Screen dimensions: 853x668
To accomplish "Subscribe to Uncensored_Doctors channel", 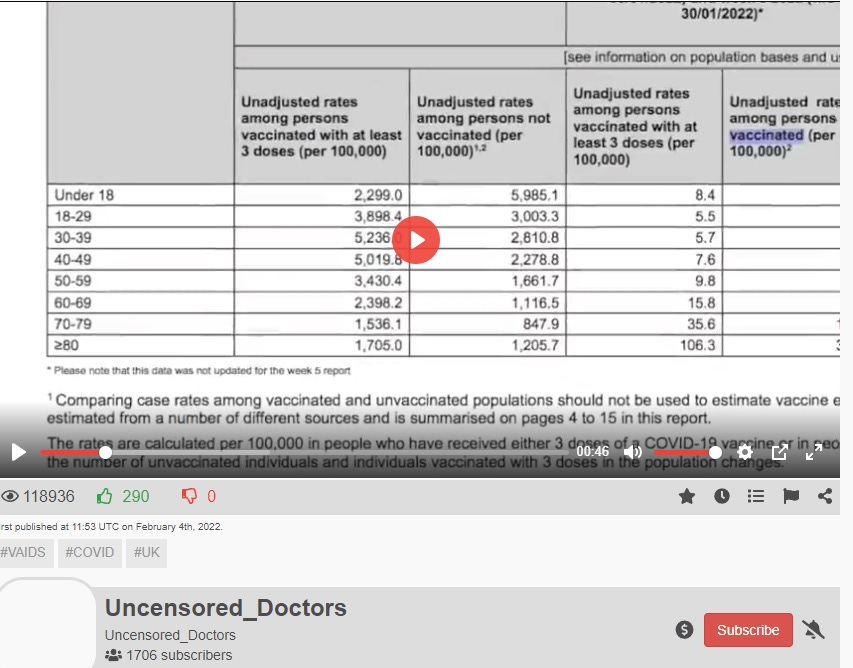I will (748, 630).
